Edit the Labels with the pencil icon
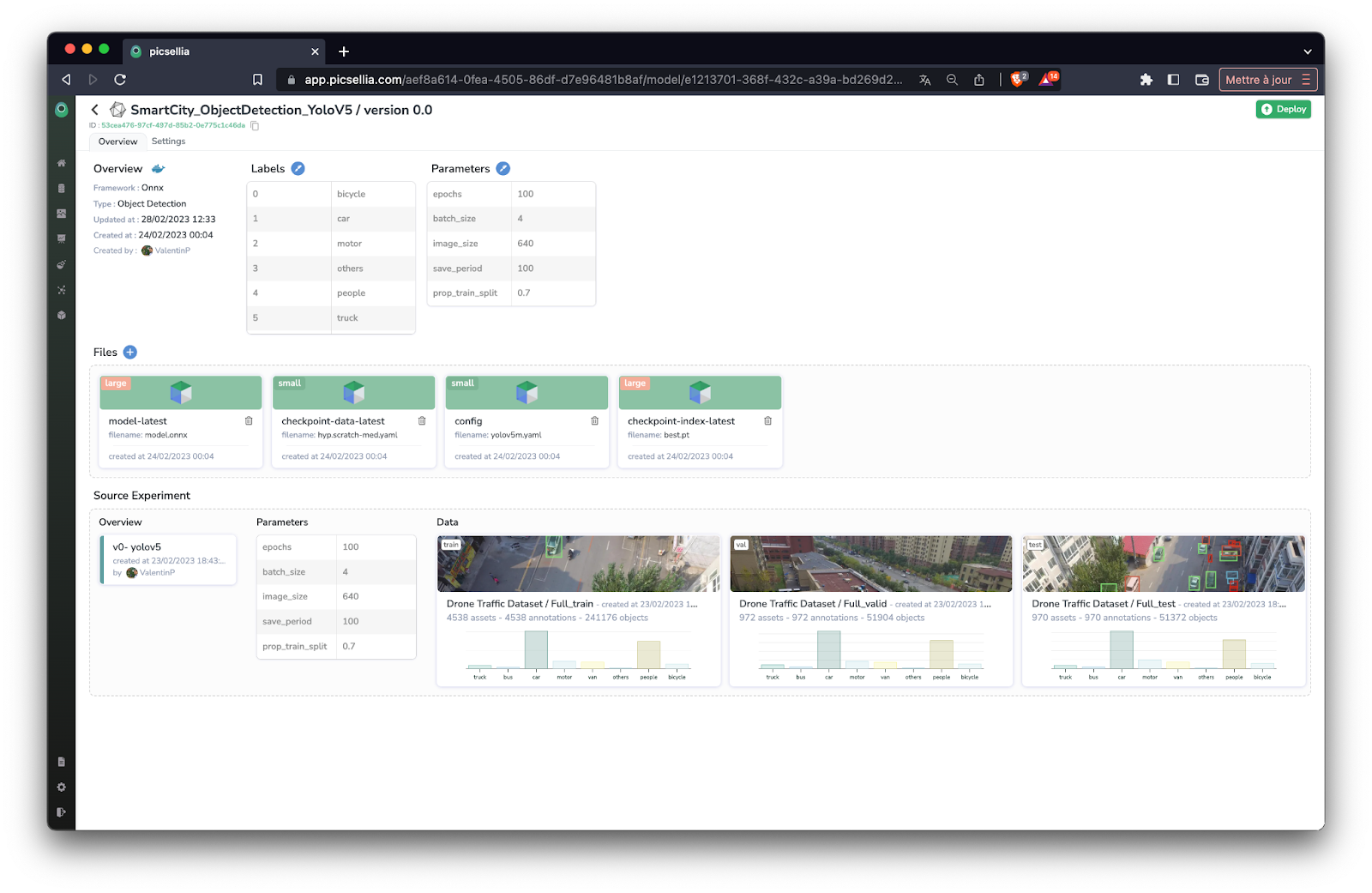This screenshot has height=893, width=1372. [298, 168]
